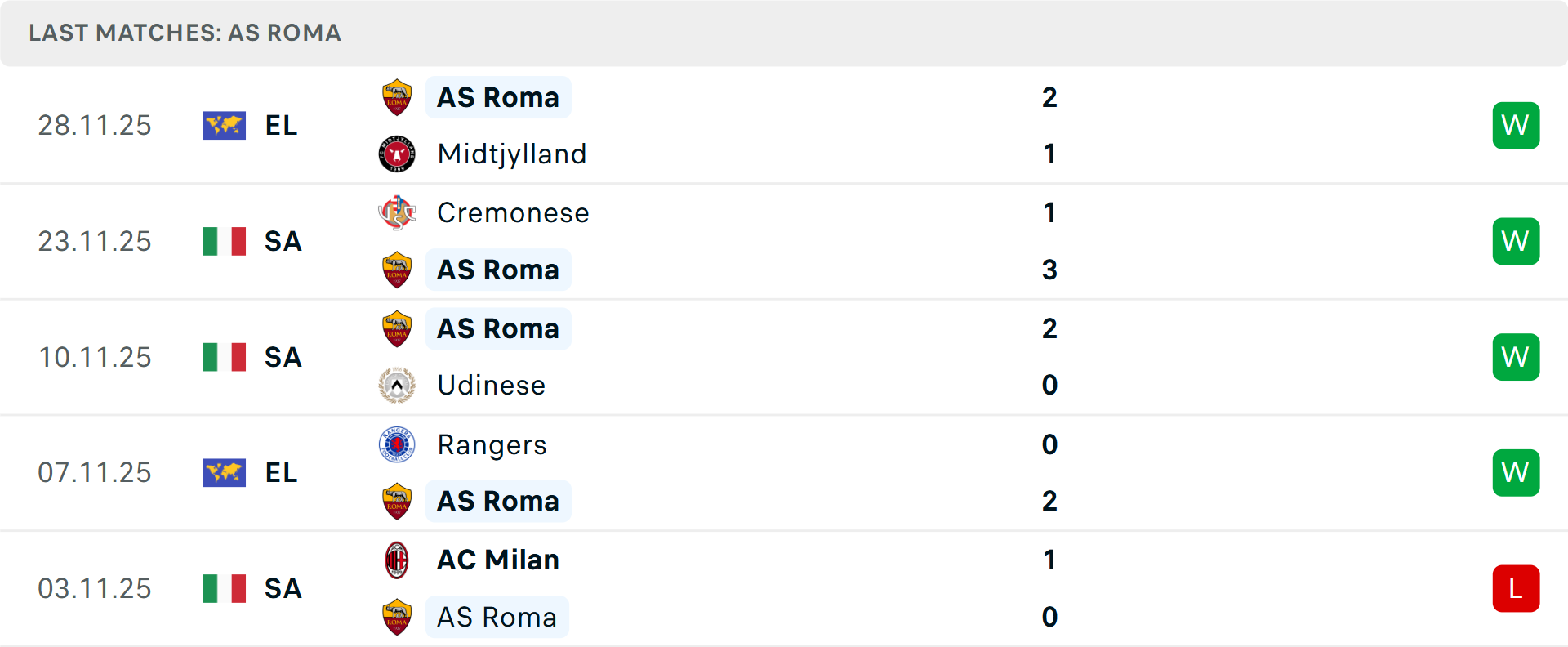
Task: Click the AS Roma crest in the Midtjylland match
Action: pos(397,97)
